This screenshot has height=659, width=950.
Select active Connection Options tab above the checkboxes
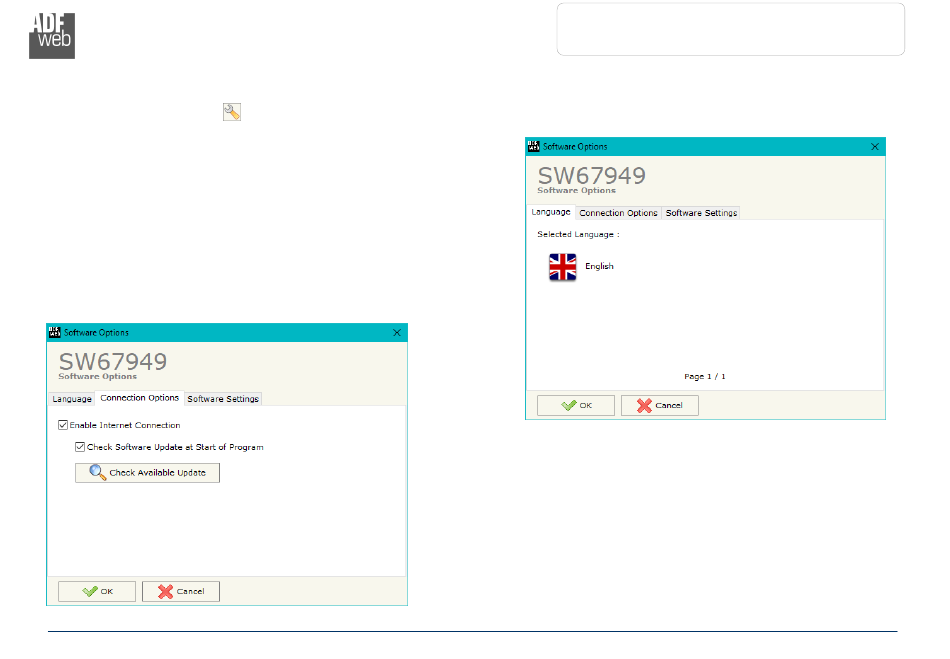pos(140,398)
